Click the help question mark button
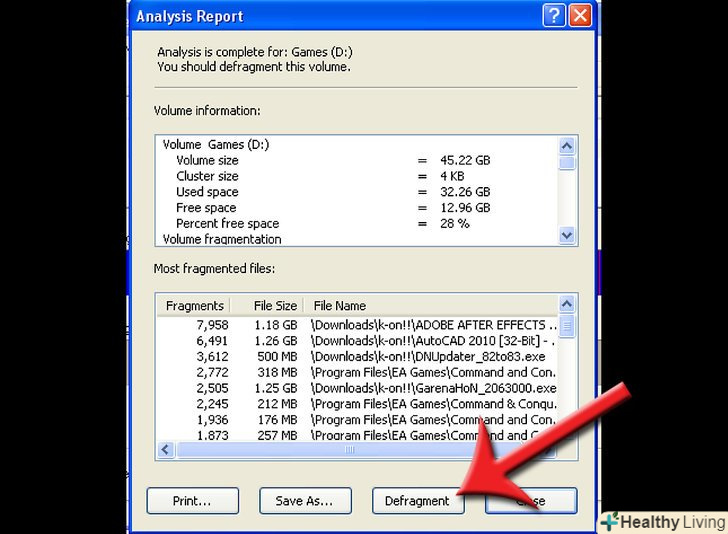Viewport: 728px width, 534px height. tap(554, 16)
